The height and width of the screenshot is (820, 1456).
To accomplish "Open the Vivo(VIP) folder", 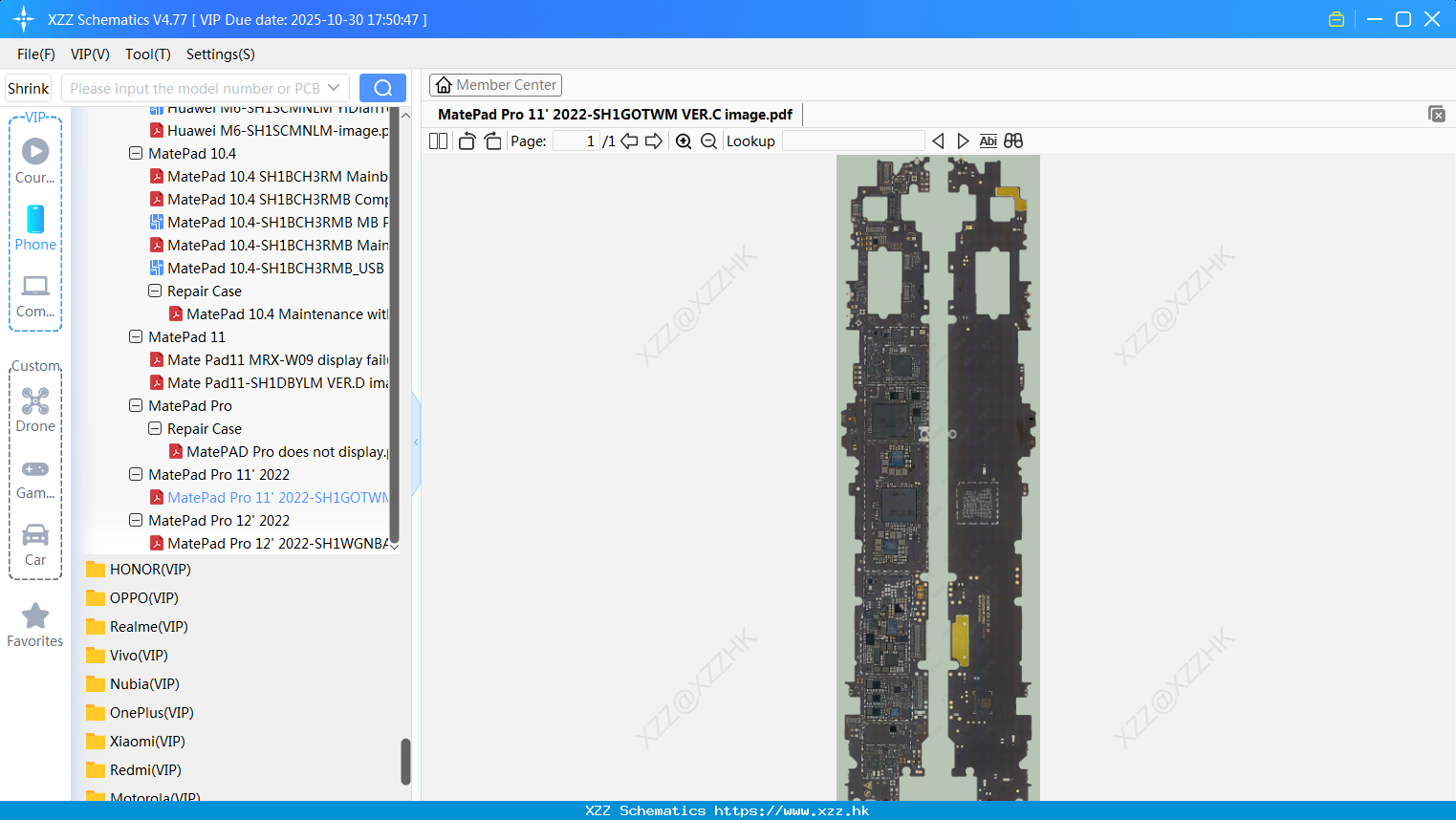I will [x=127, y=656].
